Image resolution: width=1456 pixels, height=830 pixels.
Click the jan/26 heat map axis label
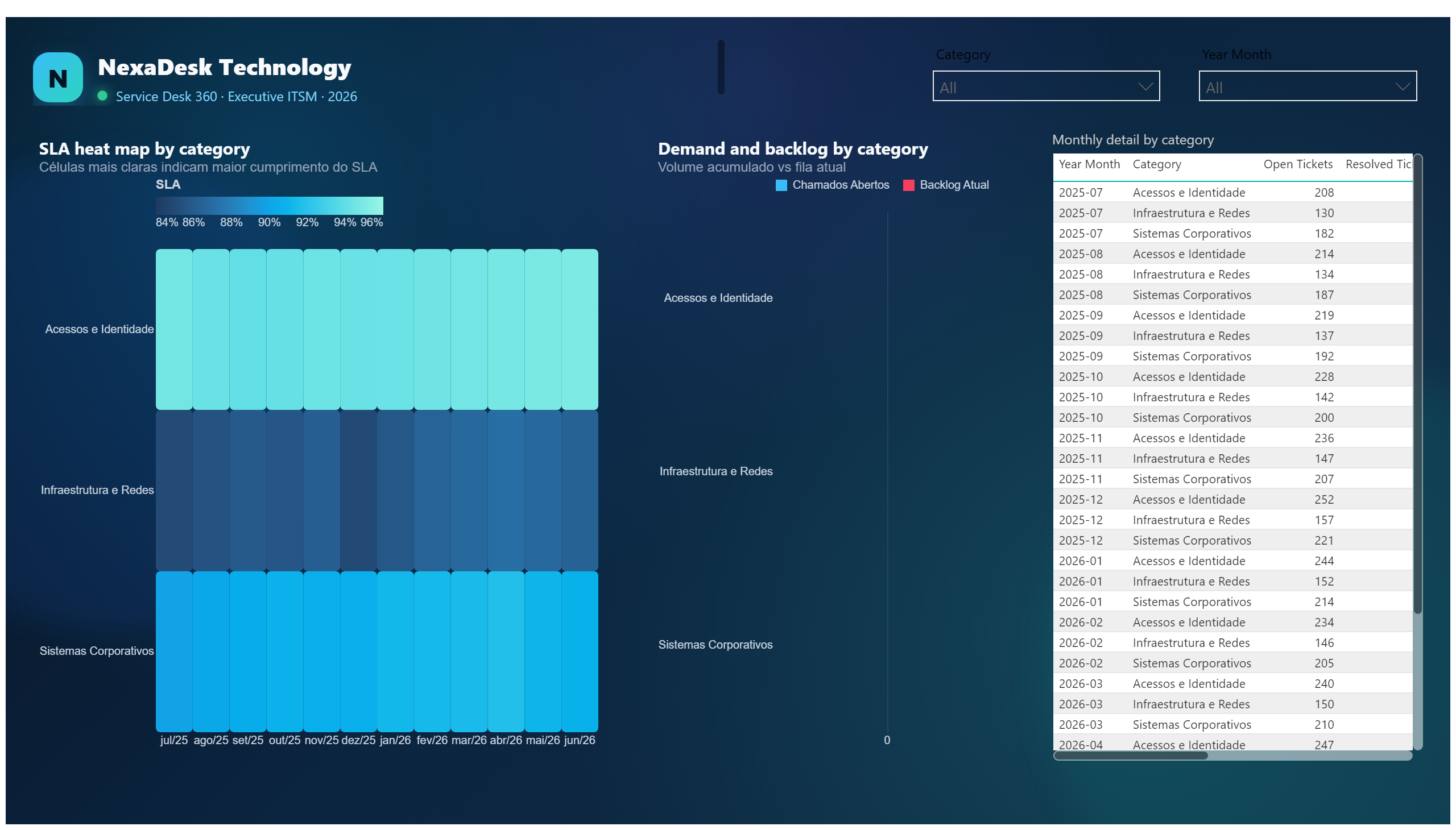pos(395,740)
